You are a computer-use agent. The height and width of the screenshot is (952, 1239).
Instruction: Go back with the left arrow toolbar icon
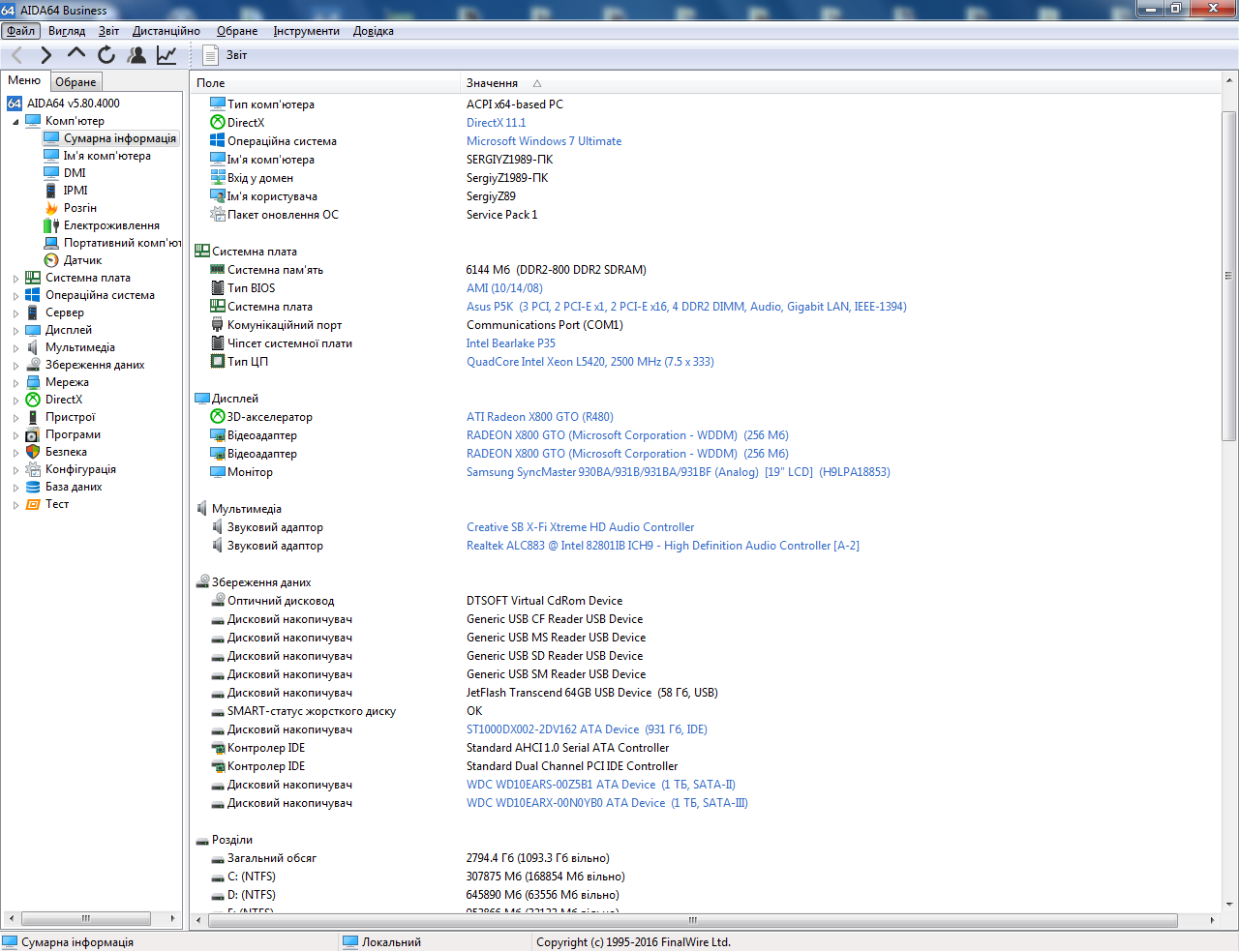[16, 55]
